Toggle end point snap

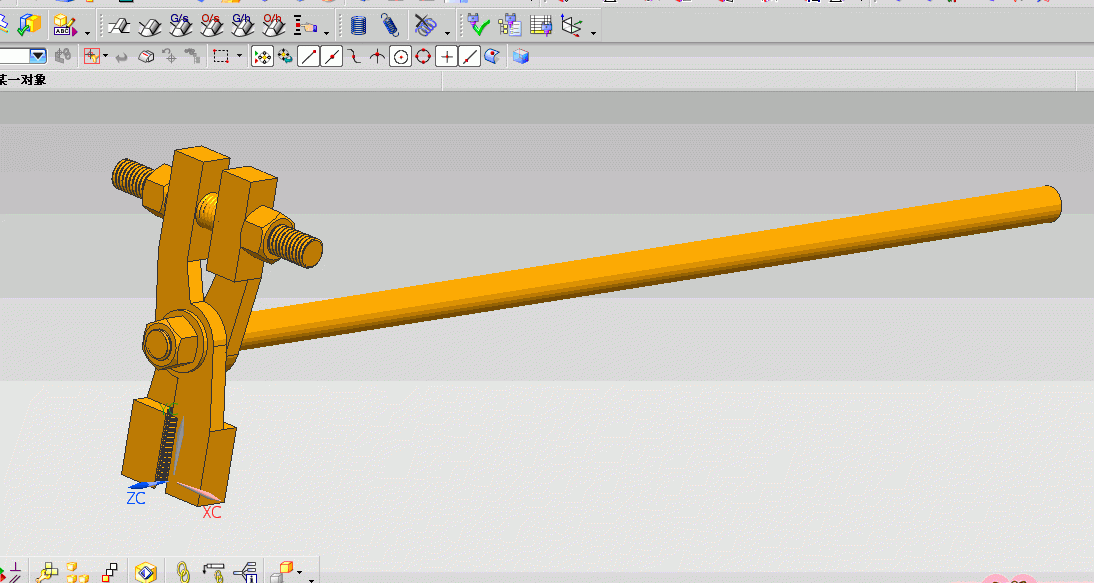[x=308, y=56]
